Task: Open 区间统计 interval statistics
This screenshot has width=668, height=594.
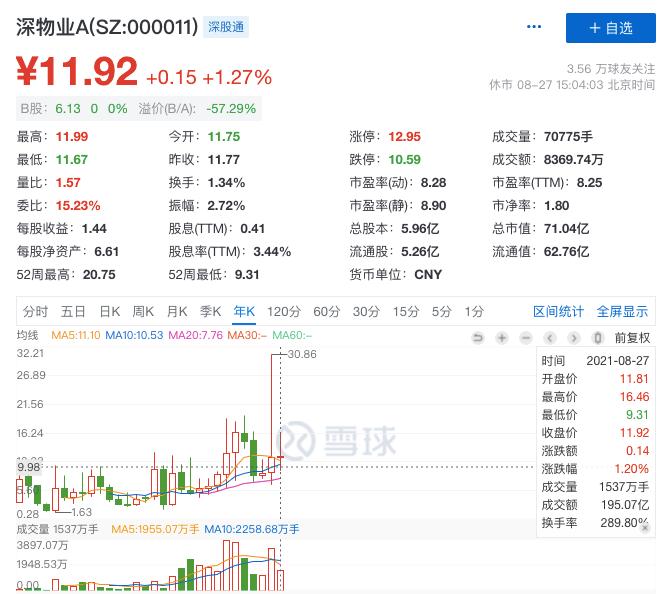Action: click(558, 311)
